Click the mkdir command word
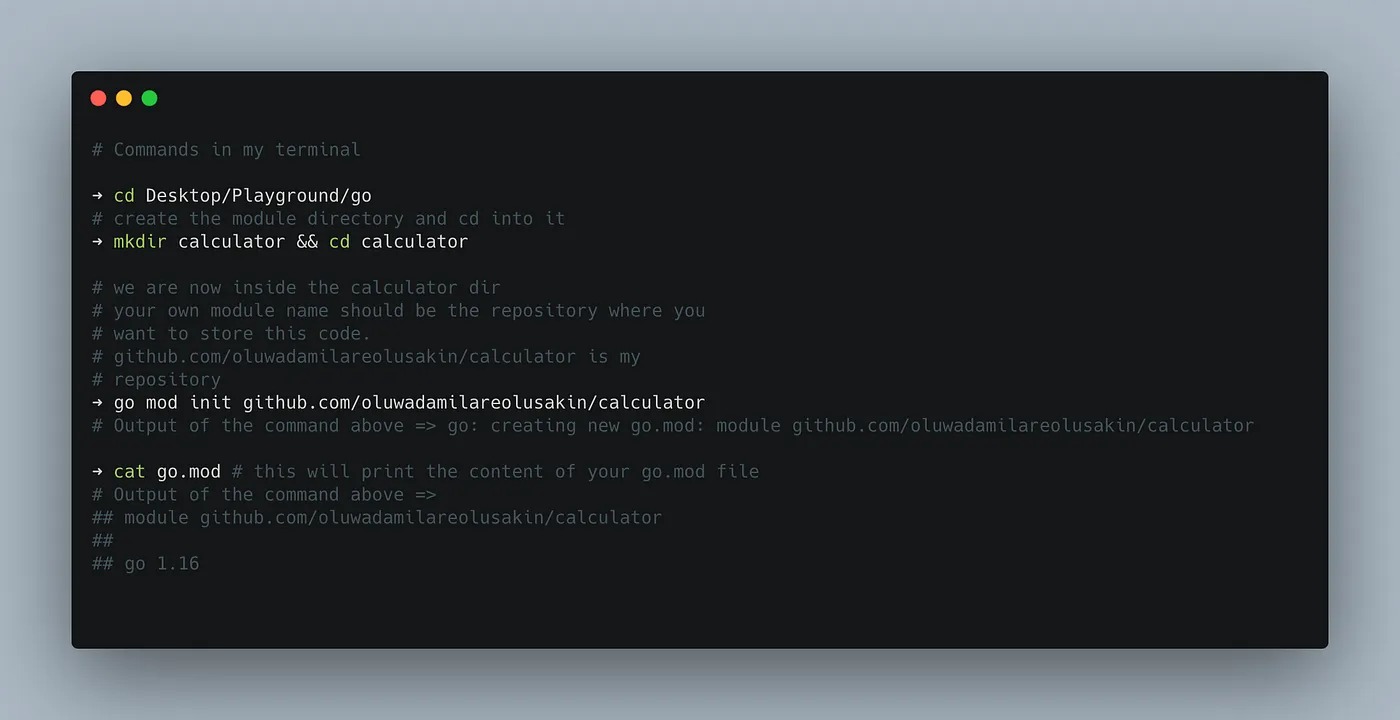 tap(140, 242)
